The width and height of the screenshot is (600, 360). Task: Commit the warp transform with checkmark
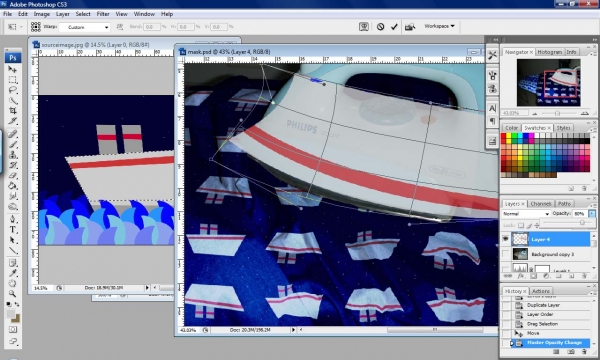pos(394,27)
